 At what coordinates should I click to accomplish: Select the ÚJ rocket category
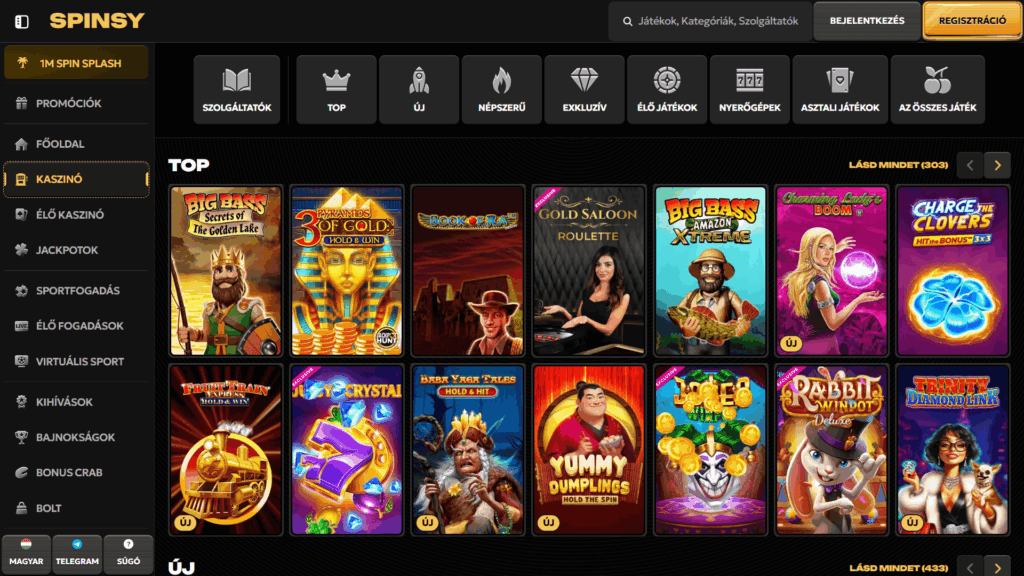419,89
